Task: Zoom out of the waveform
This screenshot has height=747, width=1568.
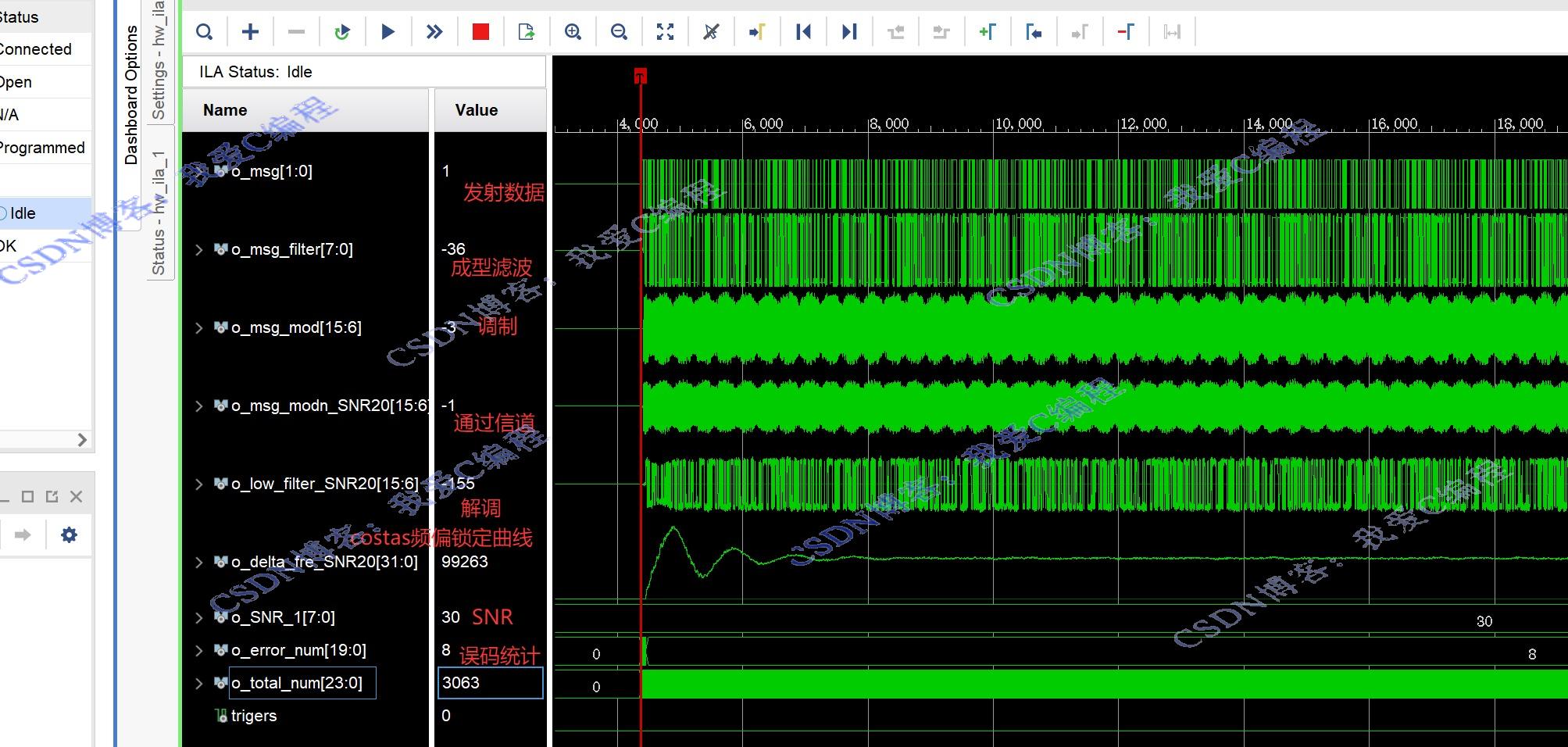Action: (619, 32)
